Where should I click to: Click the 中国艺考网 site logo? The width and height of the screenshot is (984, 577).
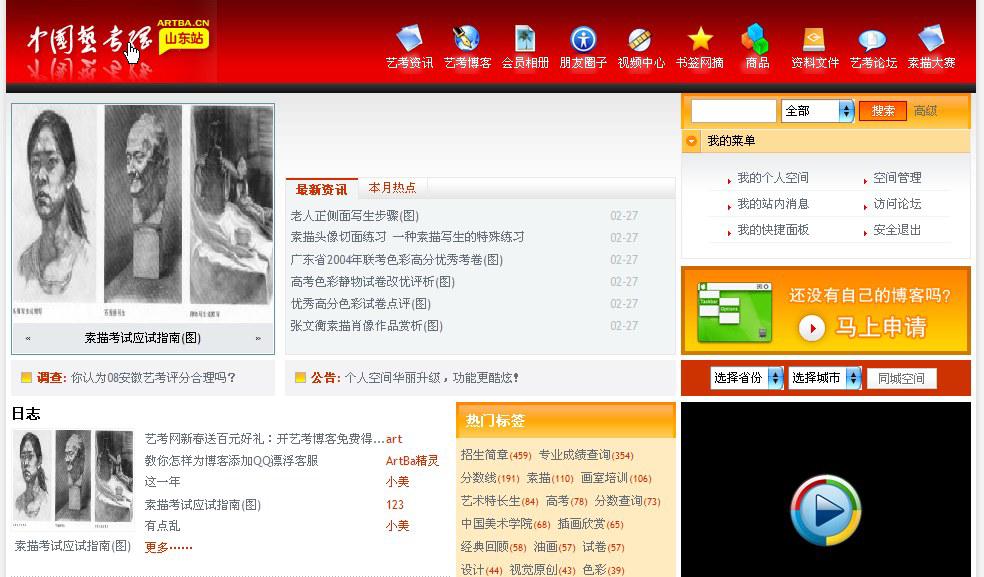90,40
